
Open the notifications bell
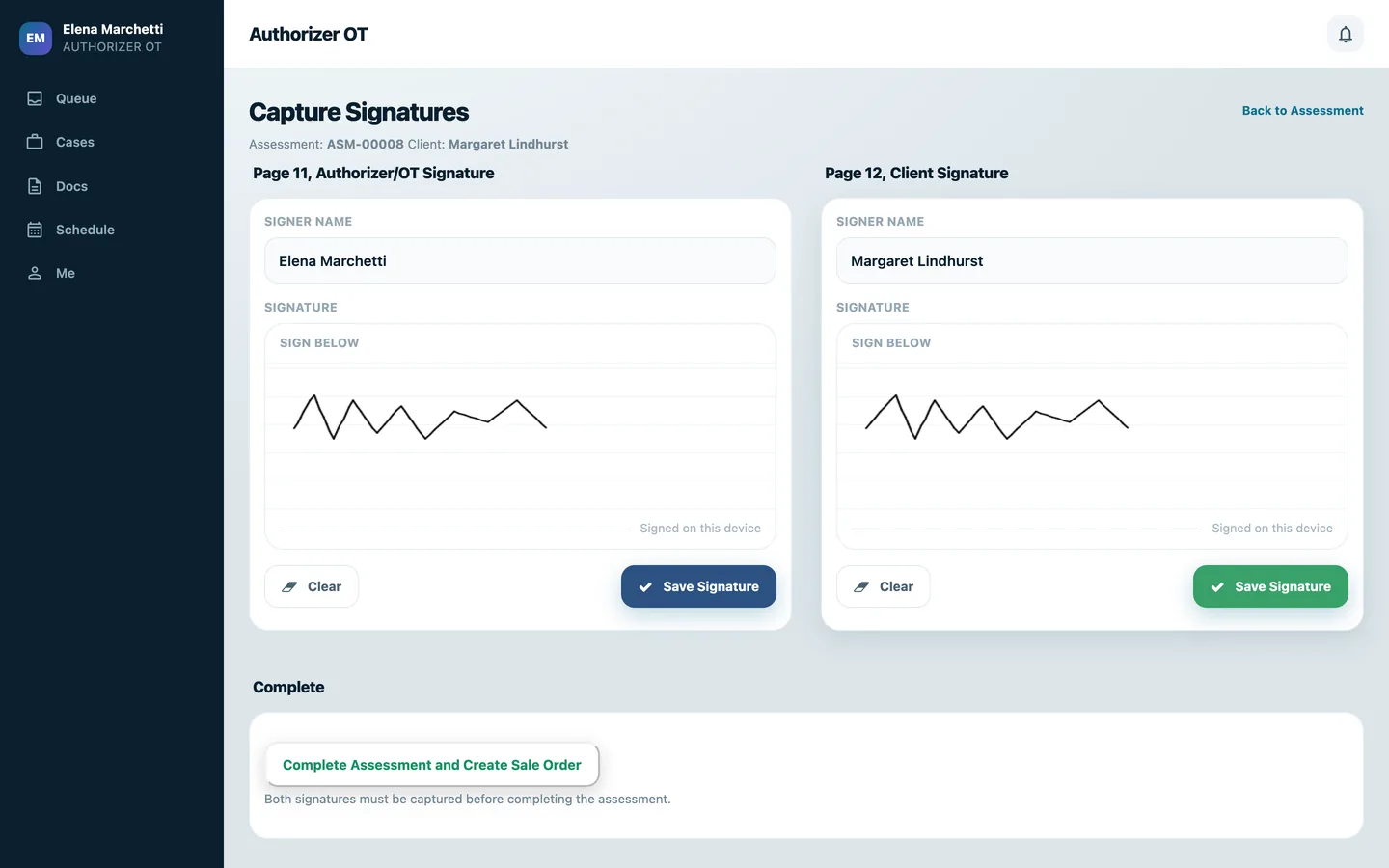point(1346,35)
